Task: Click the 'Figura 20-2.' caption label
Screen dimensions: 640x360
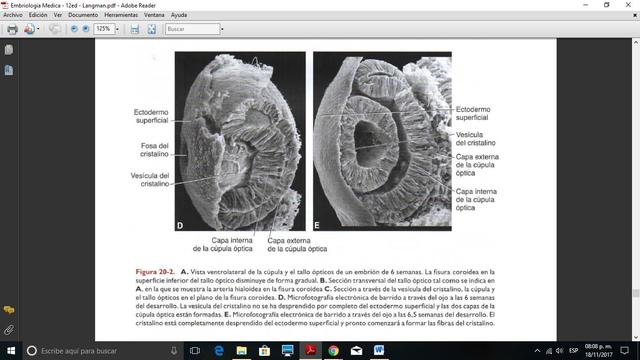Action: click(155, 272)
